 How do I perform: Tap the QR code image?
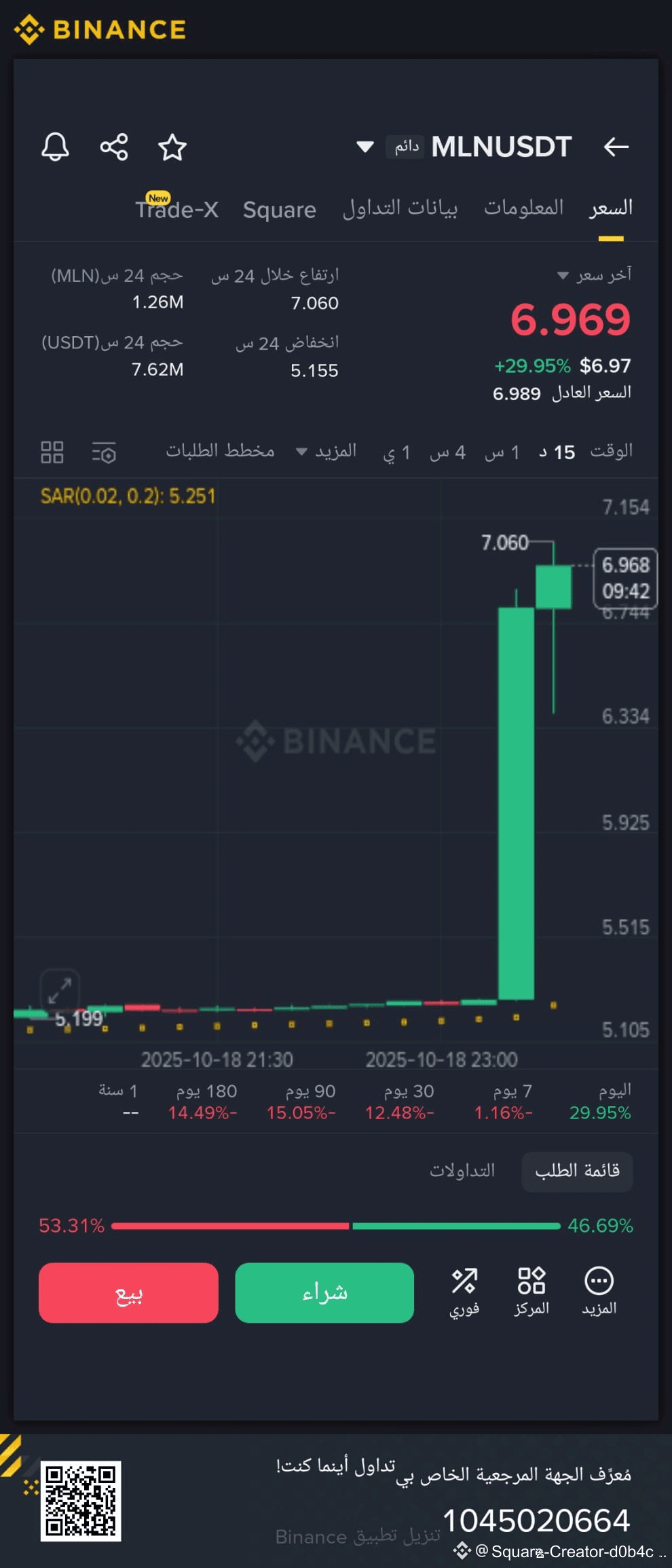click(81, 1501)
